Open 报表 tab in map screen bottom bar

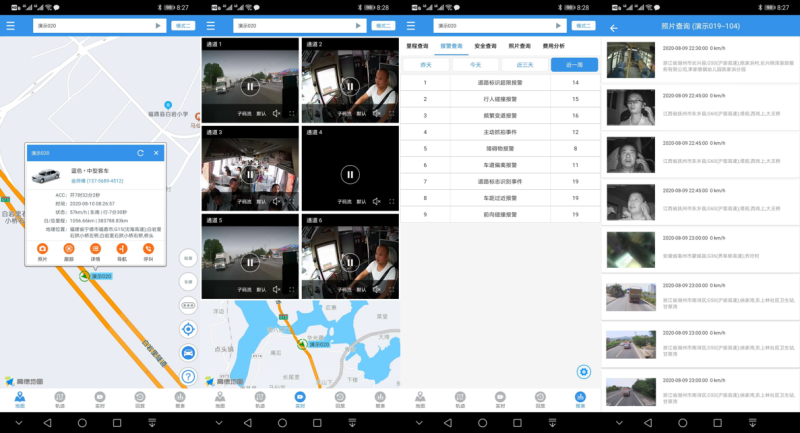pyautogui.click(x=180, y=399)
